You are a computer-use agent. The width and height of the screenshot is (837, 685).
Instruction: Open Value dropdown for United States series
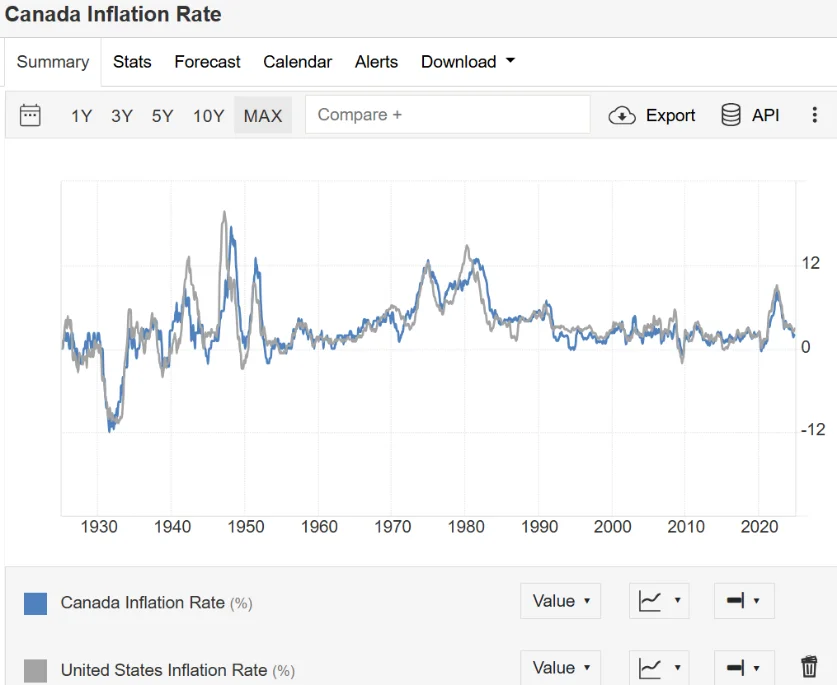coord(560,668)
